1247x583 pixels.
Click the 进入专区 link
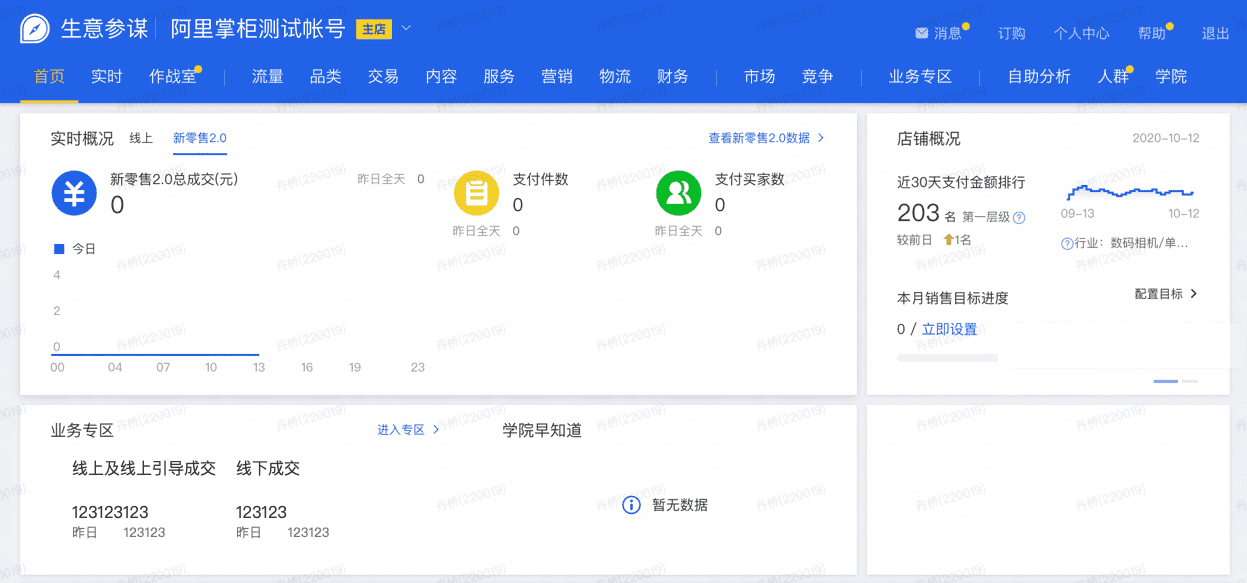(x=401, y=430)
